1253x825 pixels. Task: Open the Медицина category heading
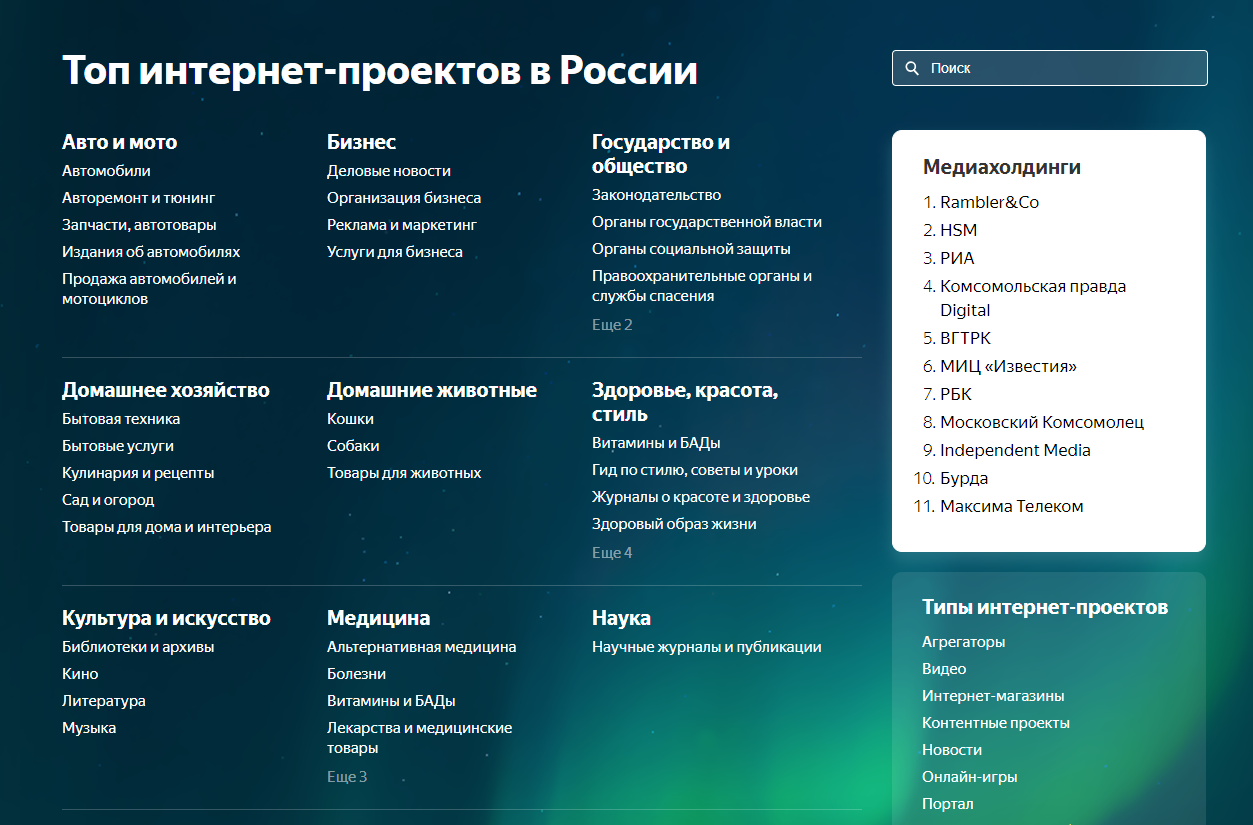[x=378, y=618]
